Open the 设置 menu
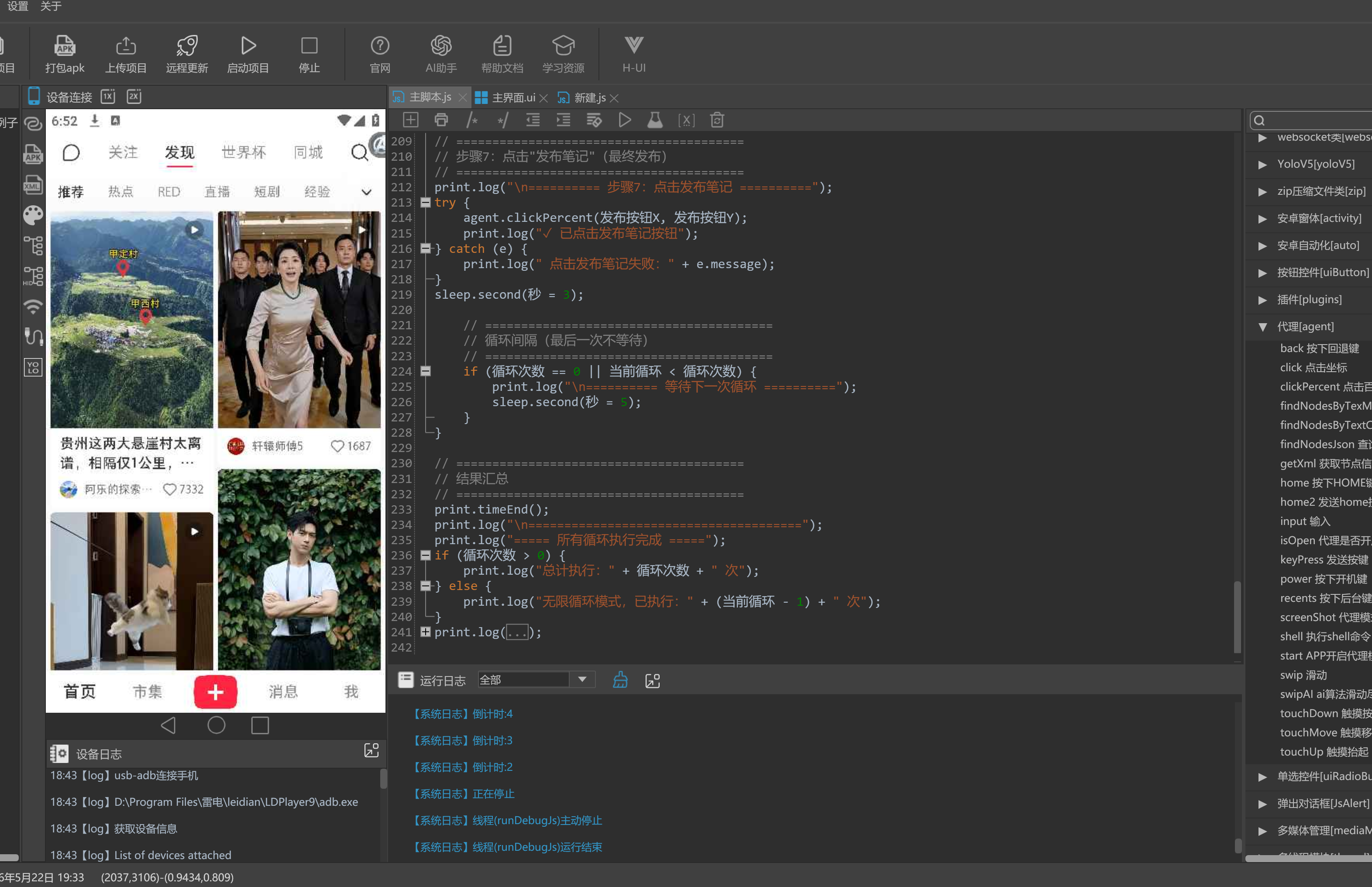 tap(17, 7)
